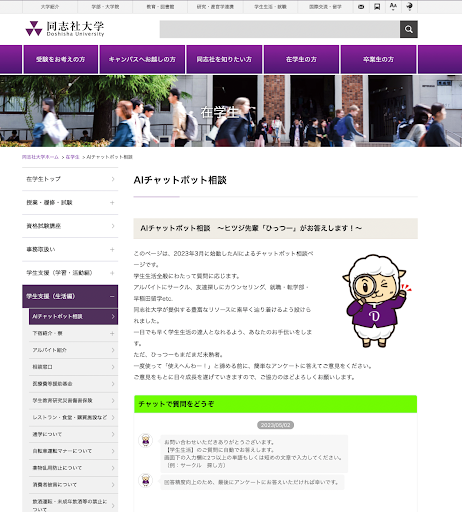462x512 pixels.
Task: Open the 学生生活・就職 top menu
Action: pyautogui.click(x=271, y=7)
